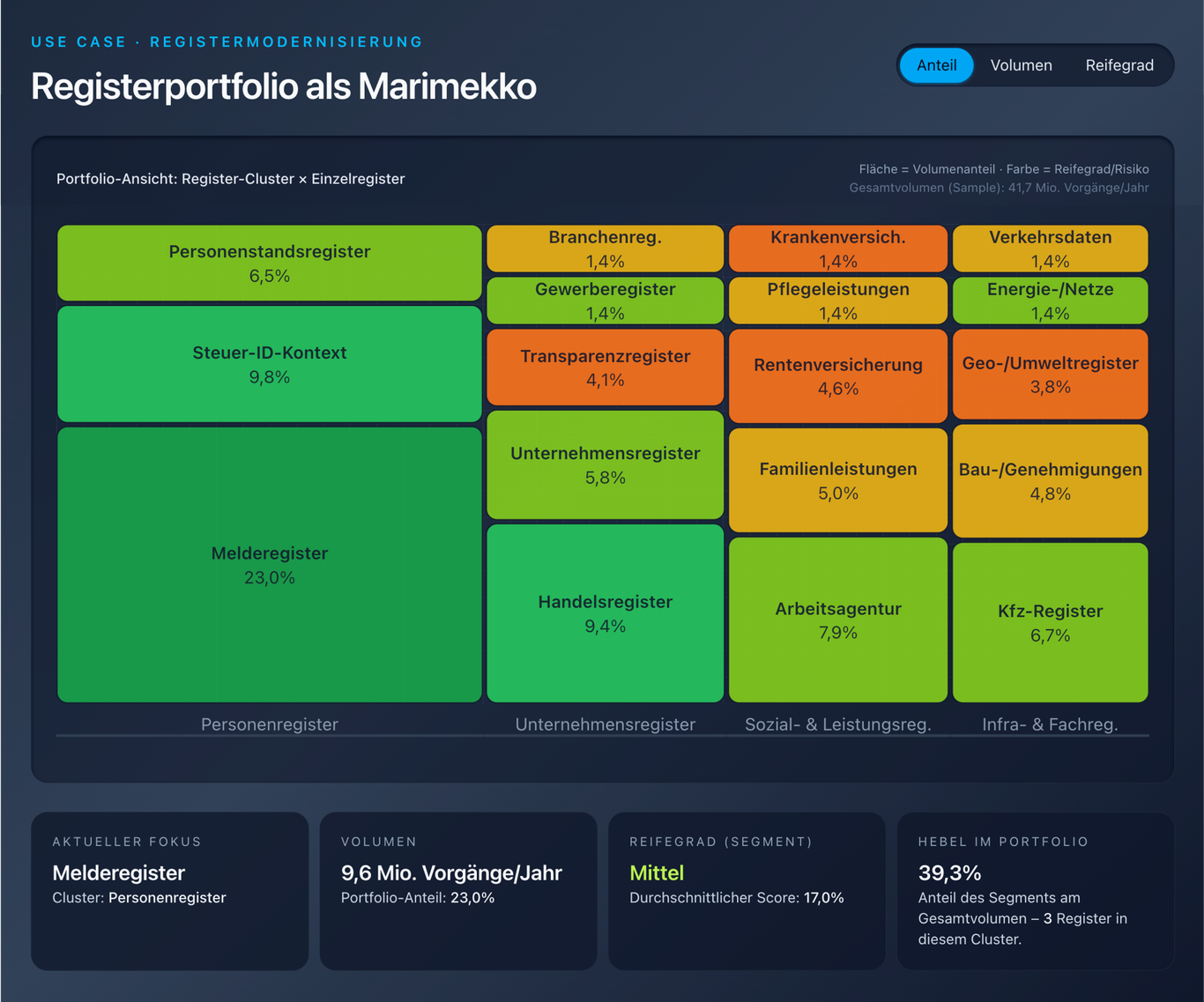Click the Verkehrsdaten tile
This screenshot has height=1002, width=1204.
click(x=1050, y=249)
